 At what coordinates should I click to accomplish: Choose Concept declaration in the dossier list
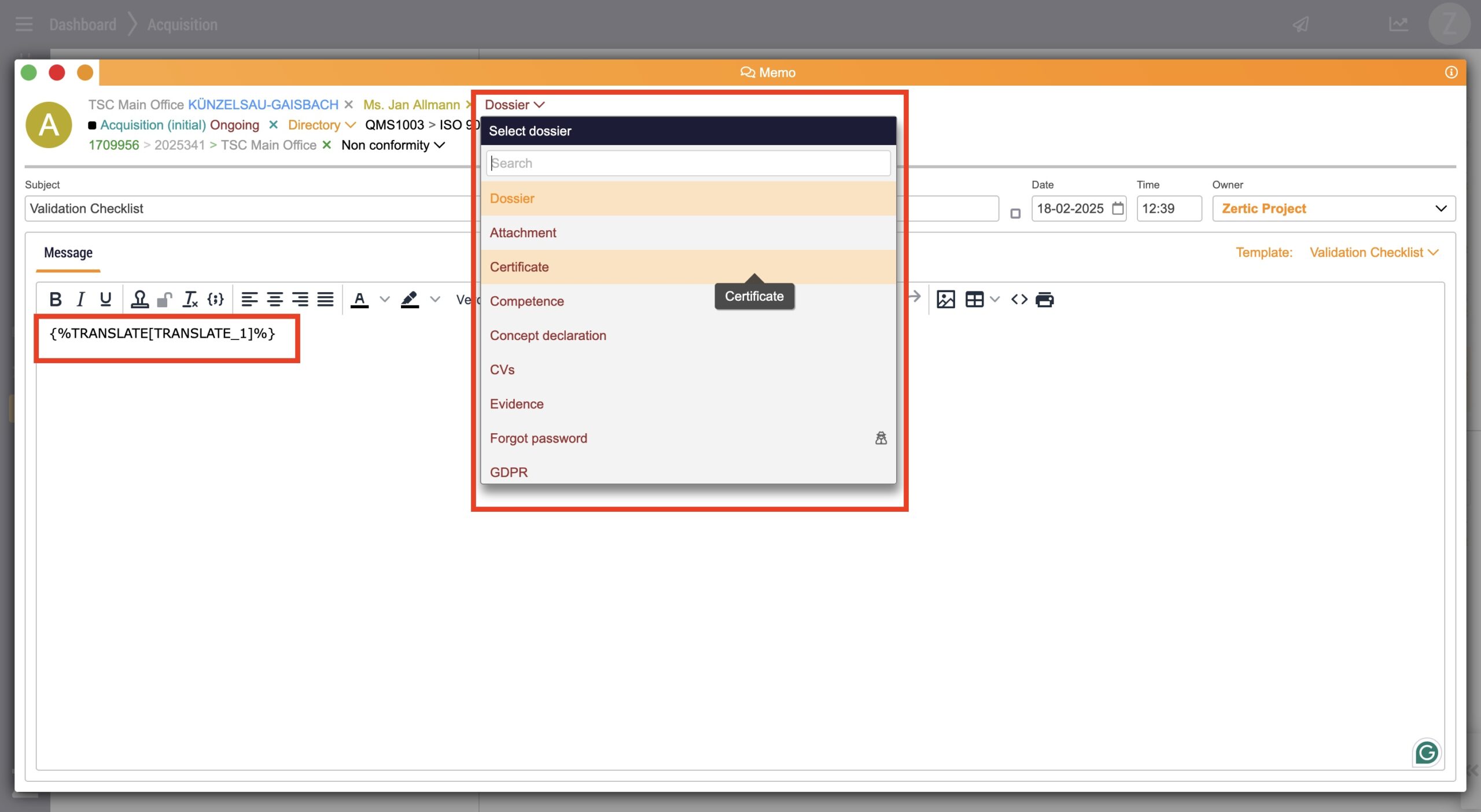pyautogui.click(x=548, y=335)
